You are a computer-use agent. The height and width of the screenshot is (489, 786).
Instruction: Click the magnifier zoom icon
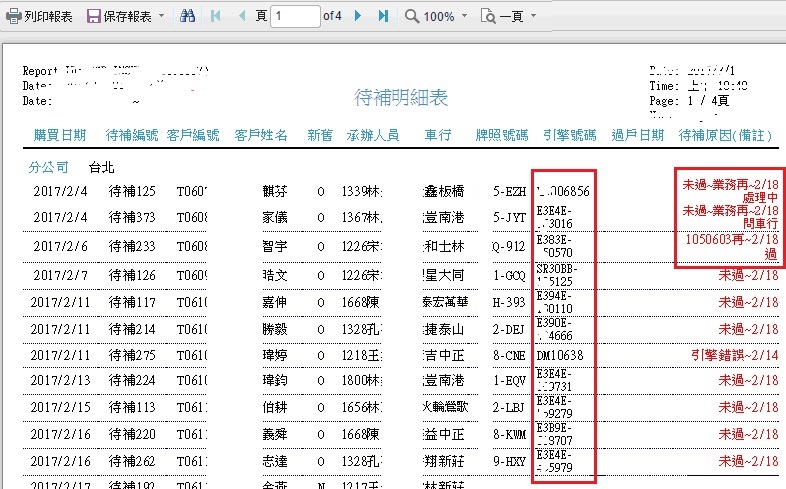pyautogui.click(x=412, y=17)
